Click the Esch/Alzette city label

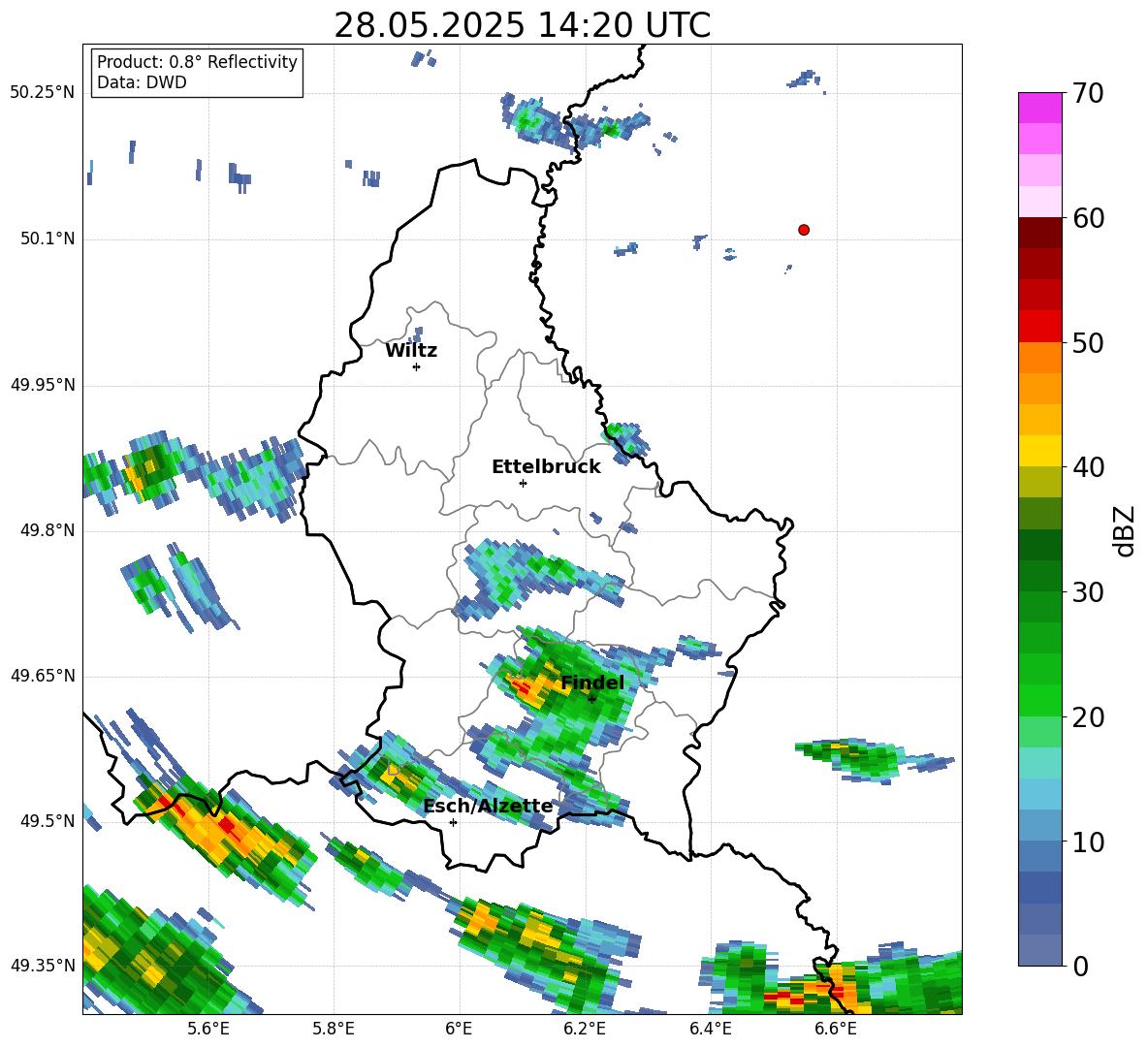click(x=488, y=807)
